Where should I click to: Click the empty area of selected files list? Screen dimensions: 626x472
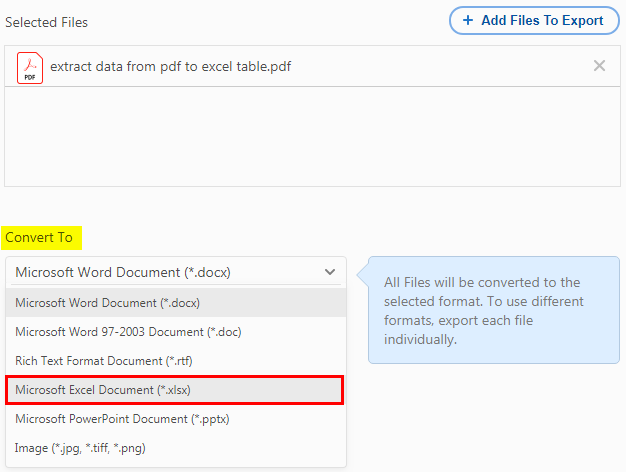[x=312, y=137]
